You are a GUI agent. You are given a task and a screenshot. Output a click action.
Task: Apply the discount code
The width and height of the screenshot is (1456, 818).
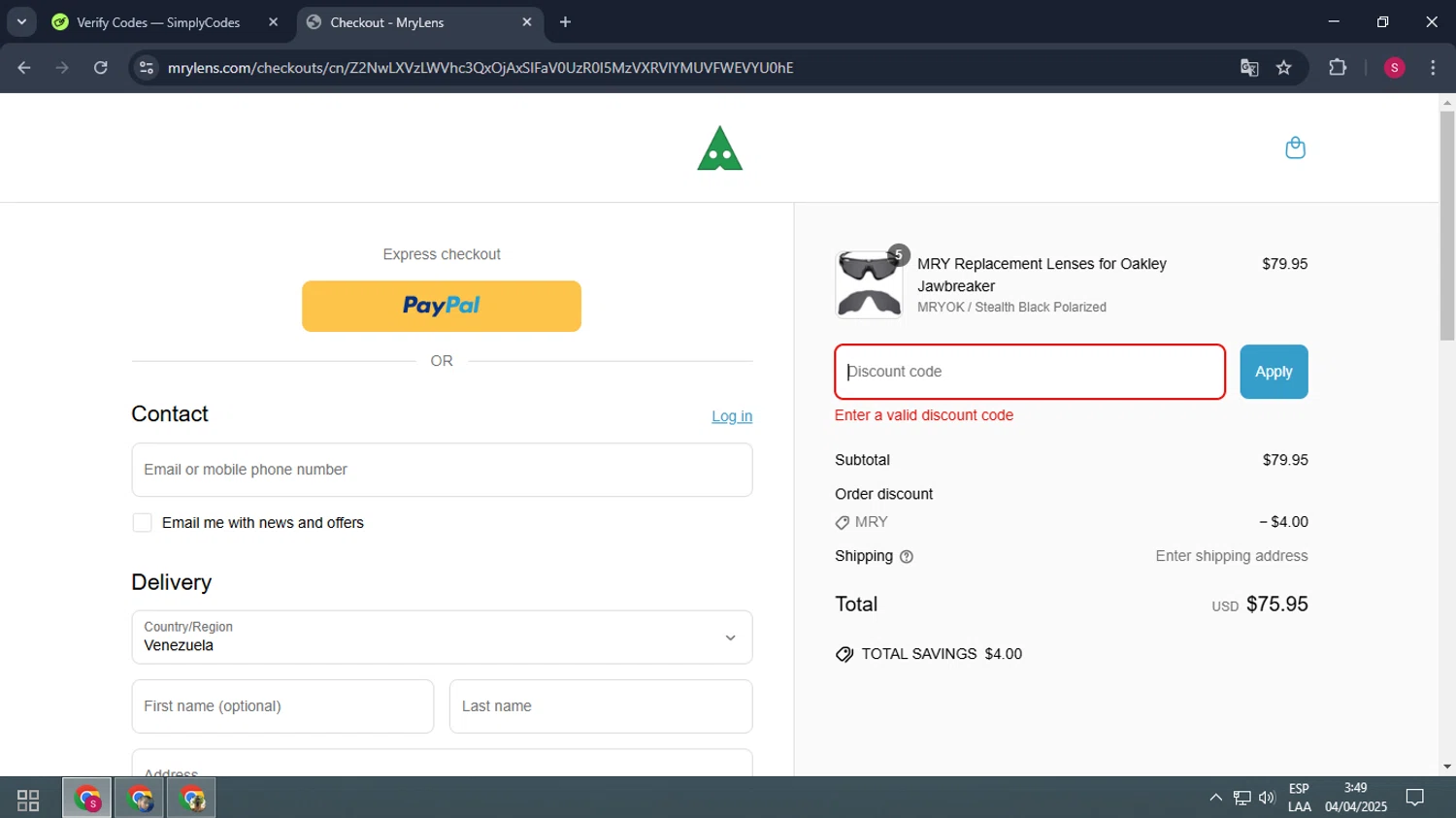click(1274, 372)
